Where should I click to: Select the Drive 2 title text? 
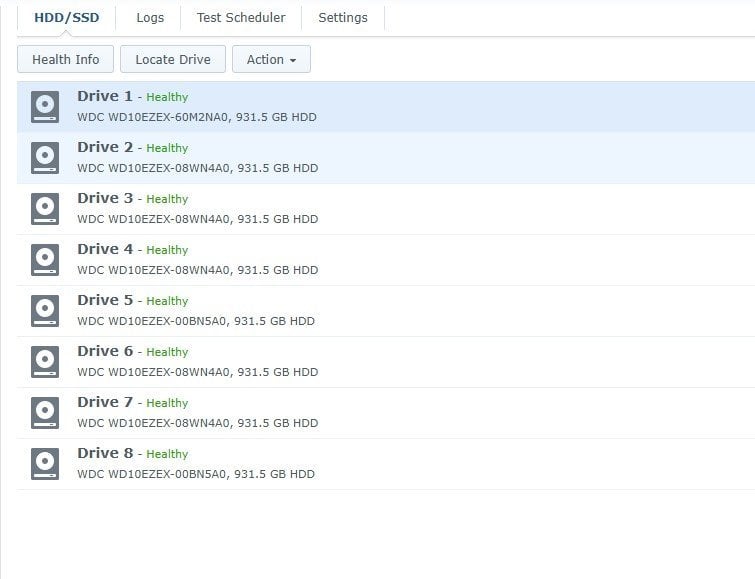[105, 147]
